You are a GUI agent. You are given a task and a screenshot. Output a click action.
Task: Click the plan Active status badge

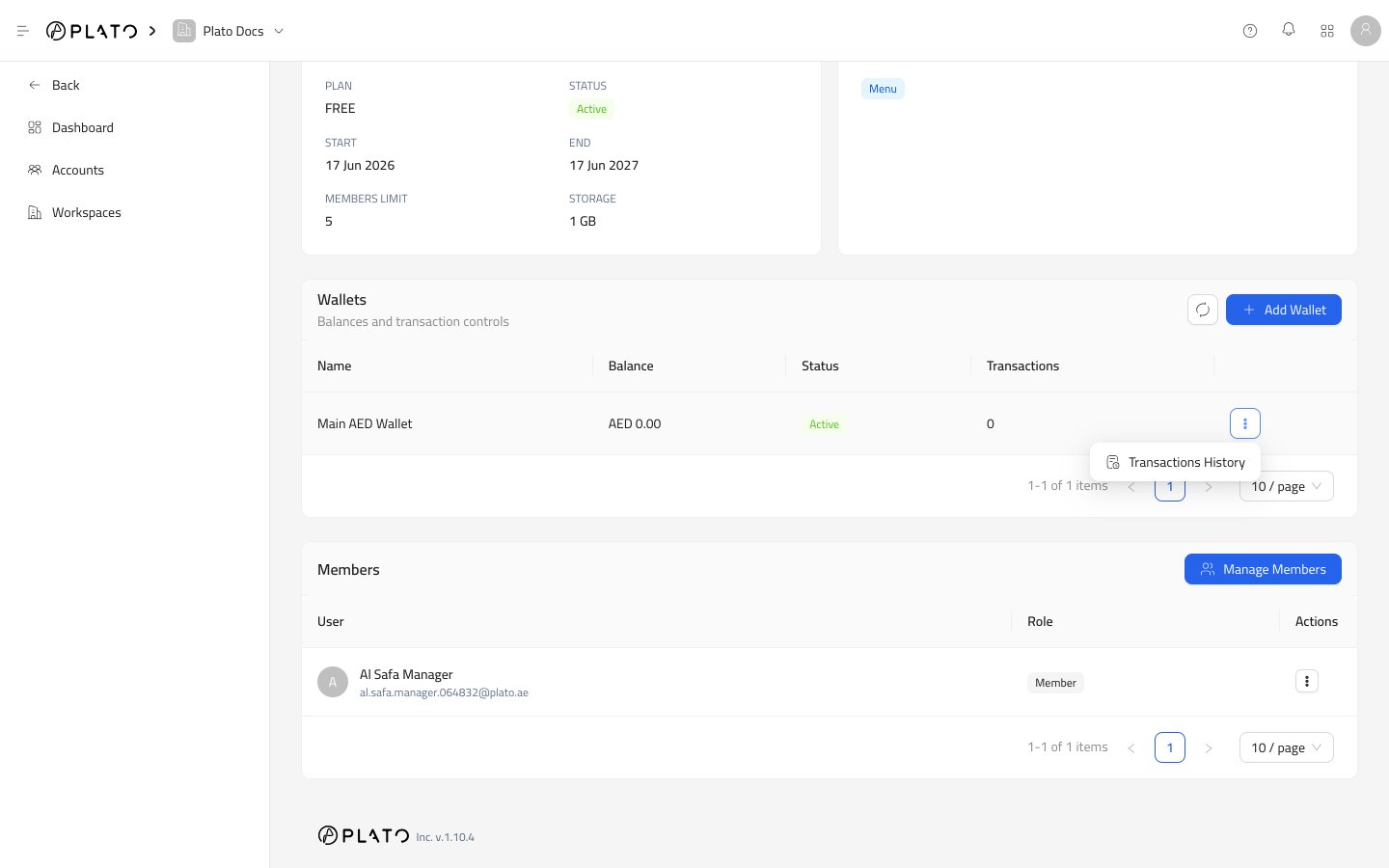pyautogui.click(x=591, y=109)
